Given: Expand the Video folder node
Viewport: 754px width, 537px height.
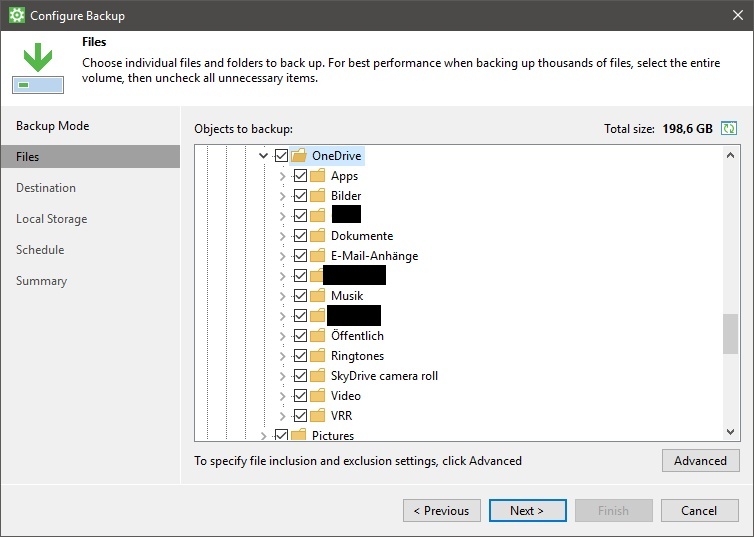Looking at the screenshot, I should coord(282,396).
